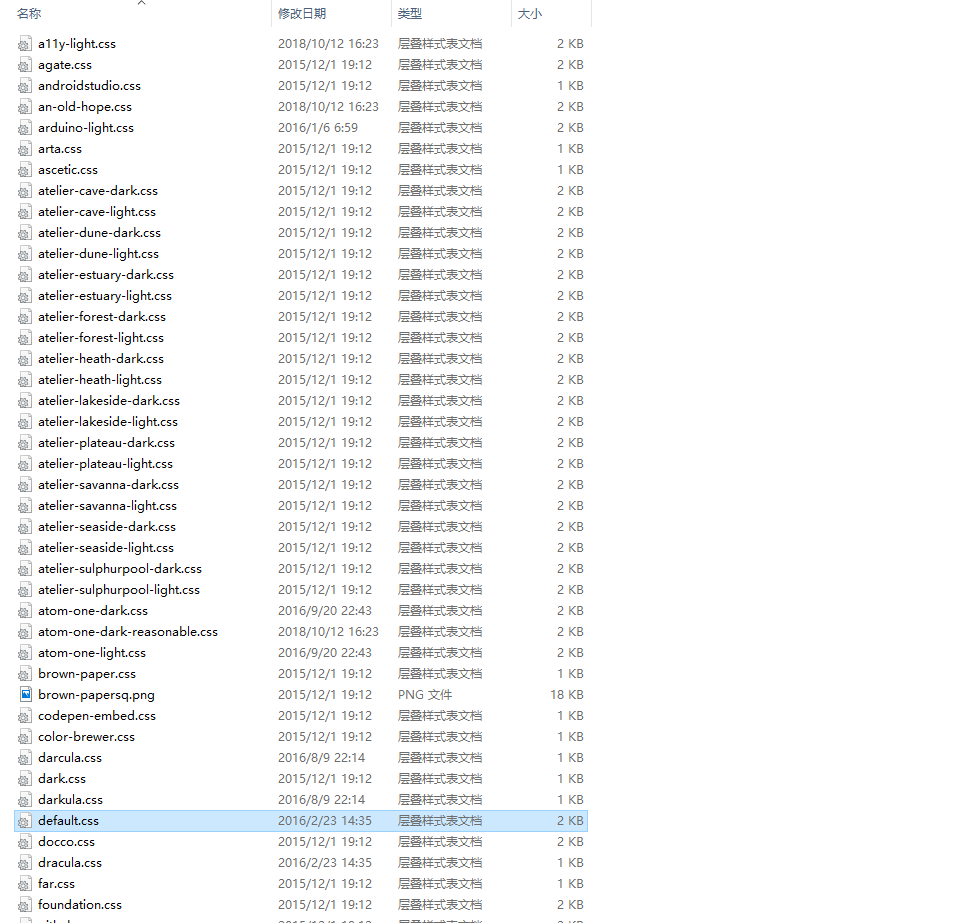Viewport: 977px width, 923px height.
Task: Click the atom-one-dark.css file icon
Action: (25, 611)
